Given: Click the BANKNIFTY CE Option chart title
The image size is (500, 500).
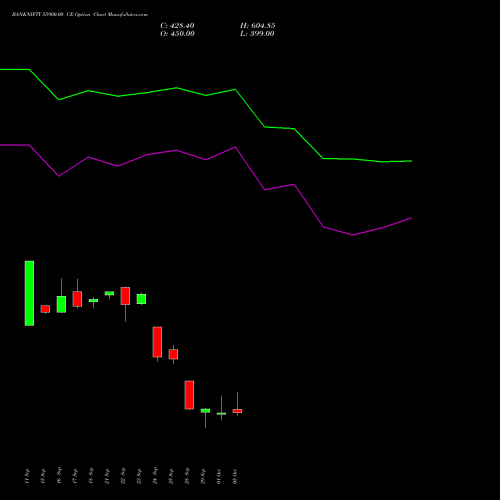Looking at the screenshot, I should pos(80,15).
